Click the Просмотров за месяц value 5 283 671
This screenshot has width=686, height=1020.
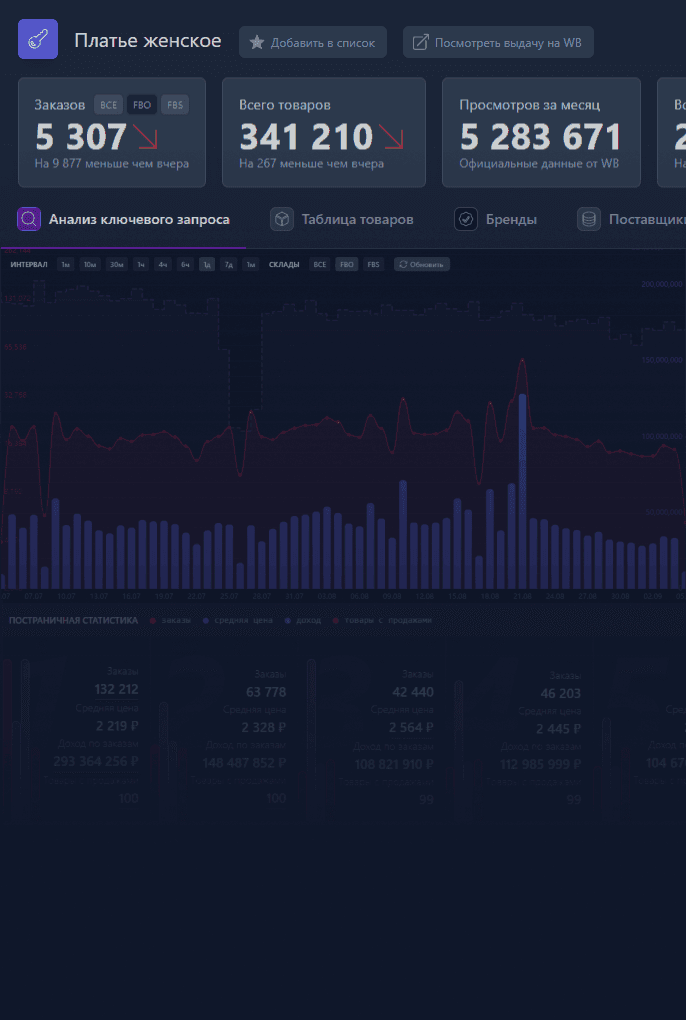[x=540, y=137]
